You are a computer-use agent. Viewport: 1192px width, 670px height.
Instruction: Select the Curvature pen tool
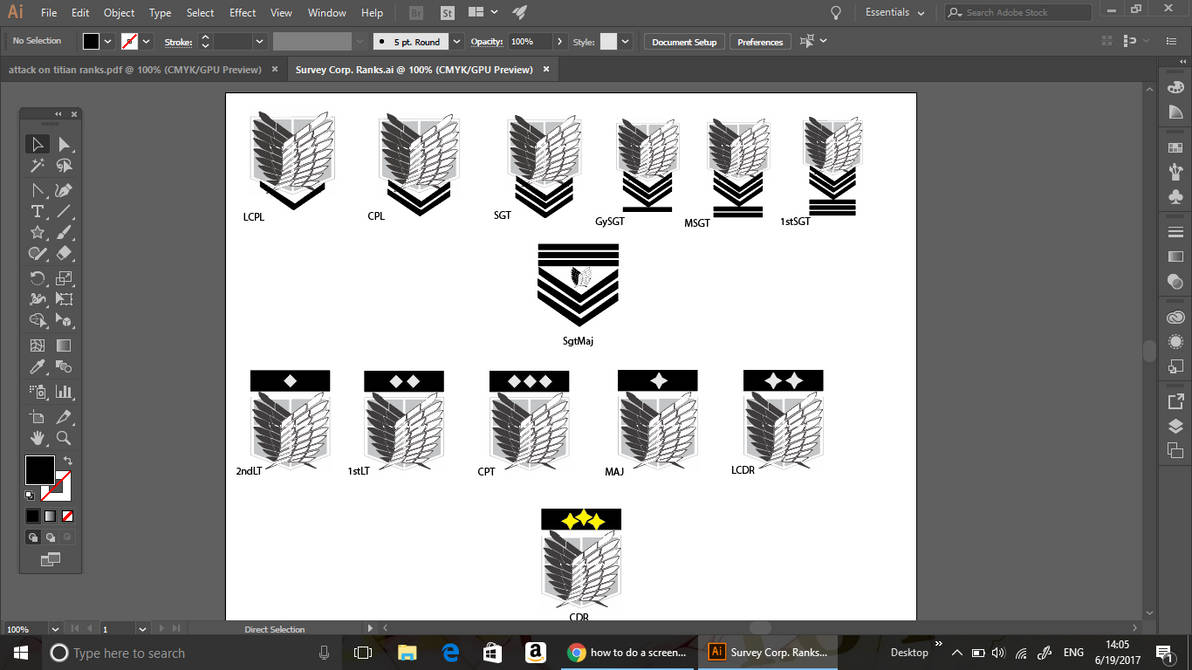point(64,190)
